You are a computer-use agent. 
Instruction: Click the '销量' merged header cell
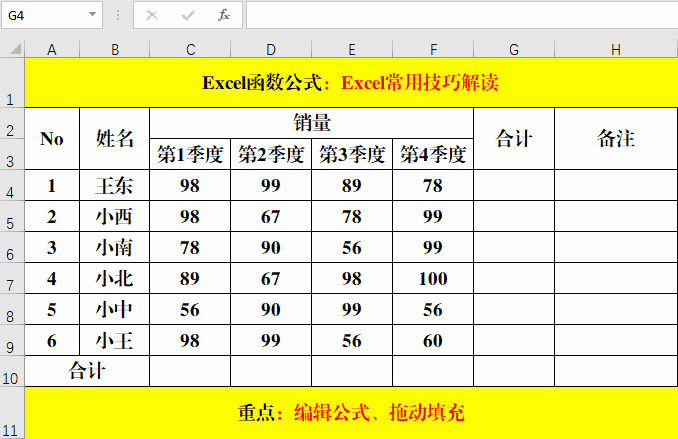click(311, 123)
